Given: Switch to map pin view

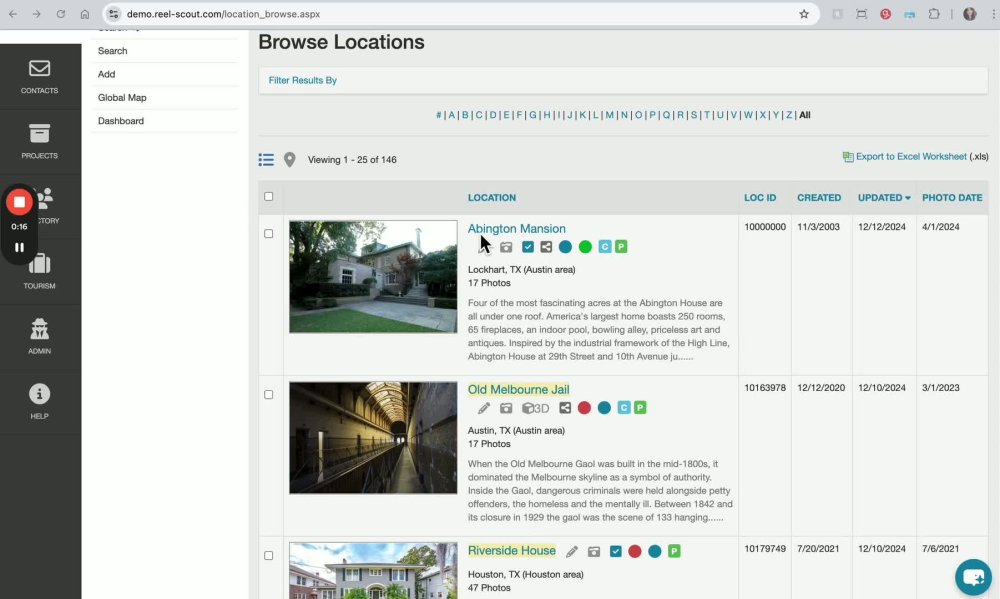Looking at the screenshot, I should [290, 159].
